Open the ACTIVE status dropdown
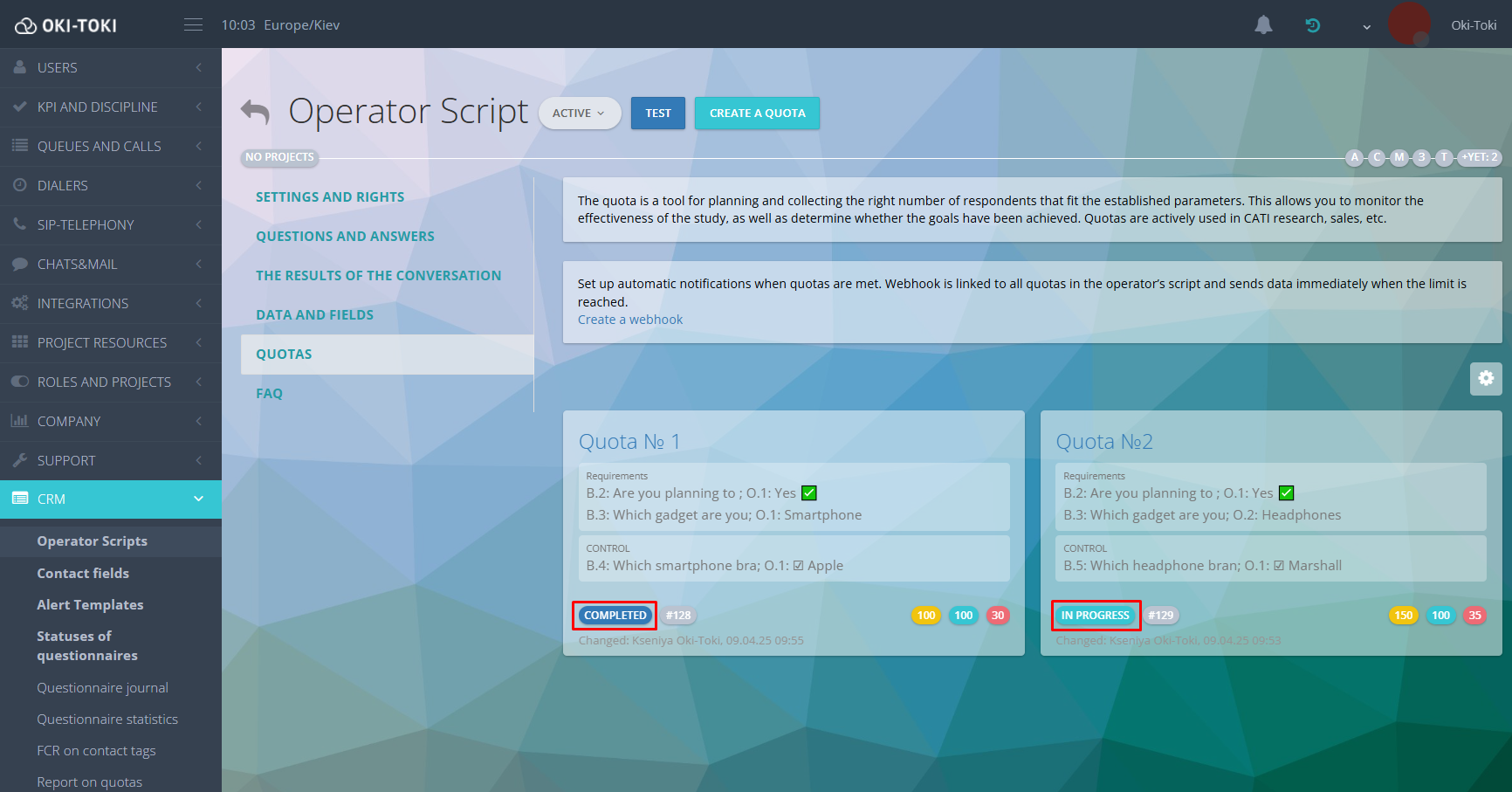This screenshot has height=792, width=1512. (579, 114)
